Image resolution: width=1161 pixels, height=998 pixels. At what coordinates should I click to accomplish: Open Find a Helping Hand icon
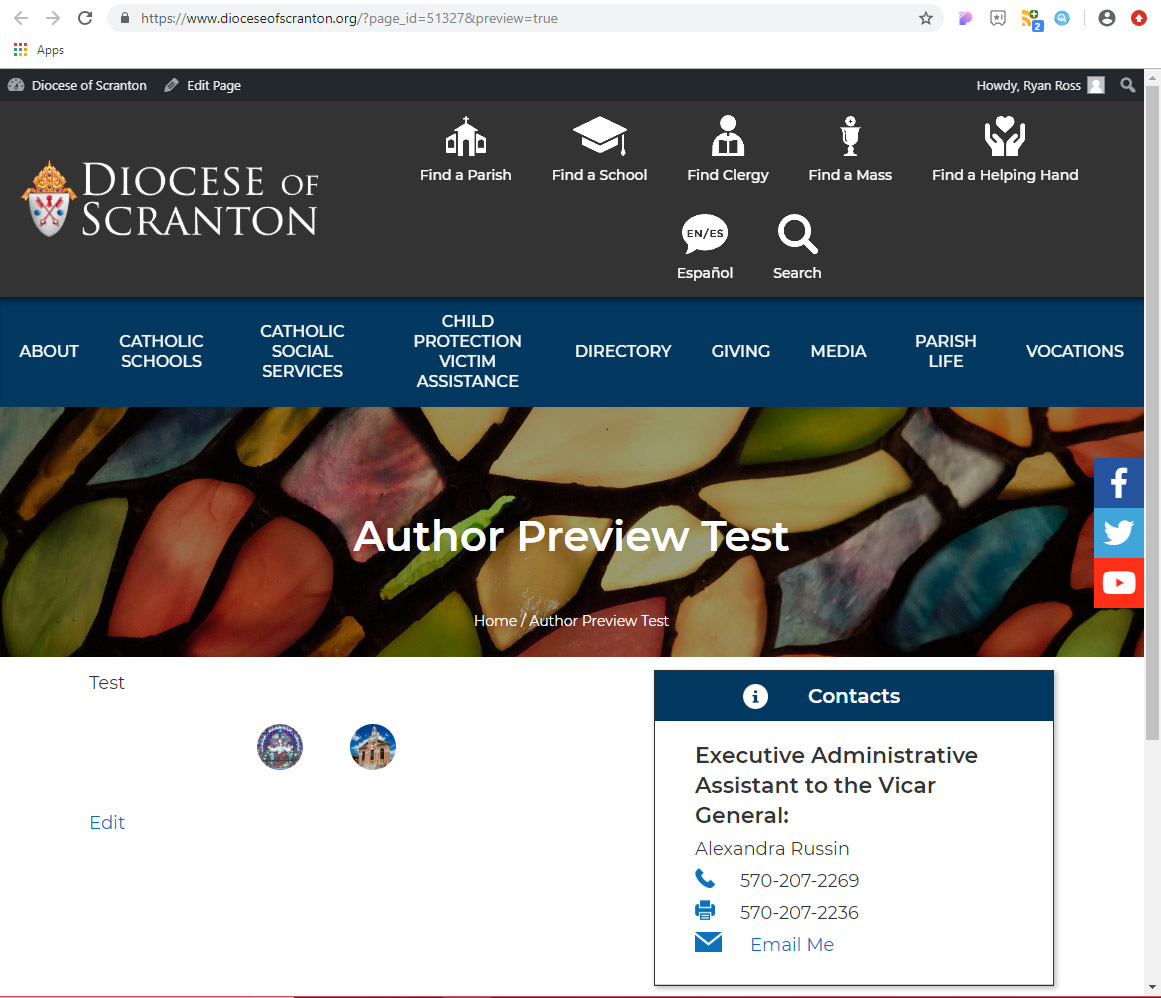(x=1004, y=137)
